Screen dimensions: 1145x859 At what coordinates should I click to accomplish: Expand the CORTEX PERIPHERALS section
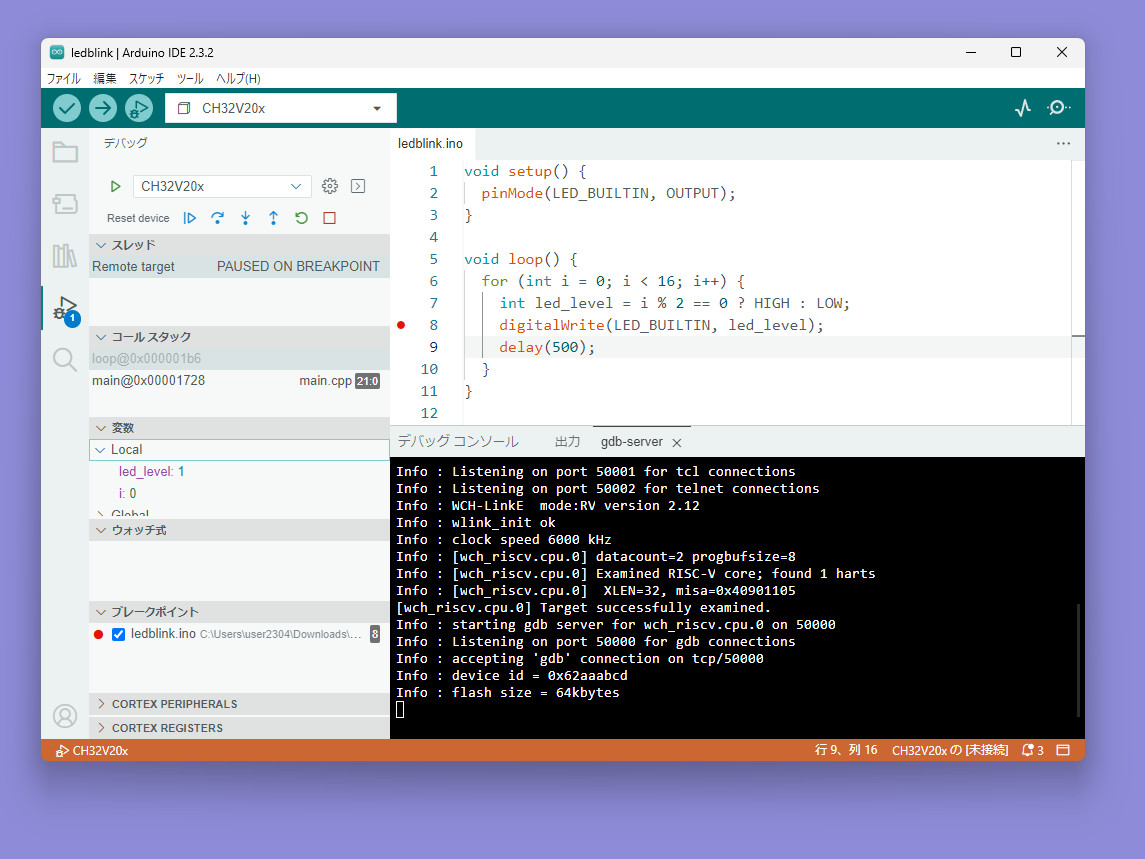(x=174, y=704)
